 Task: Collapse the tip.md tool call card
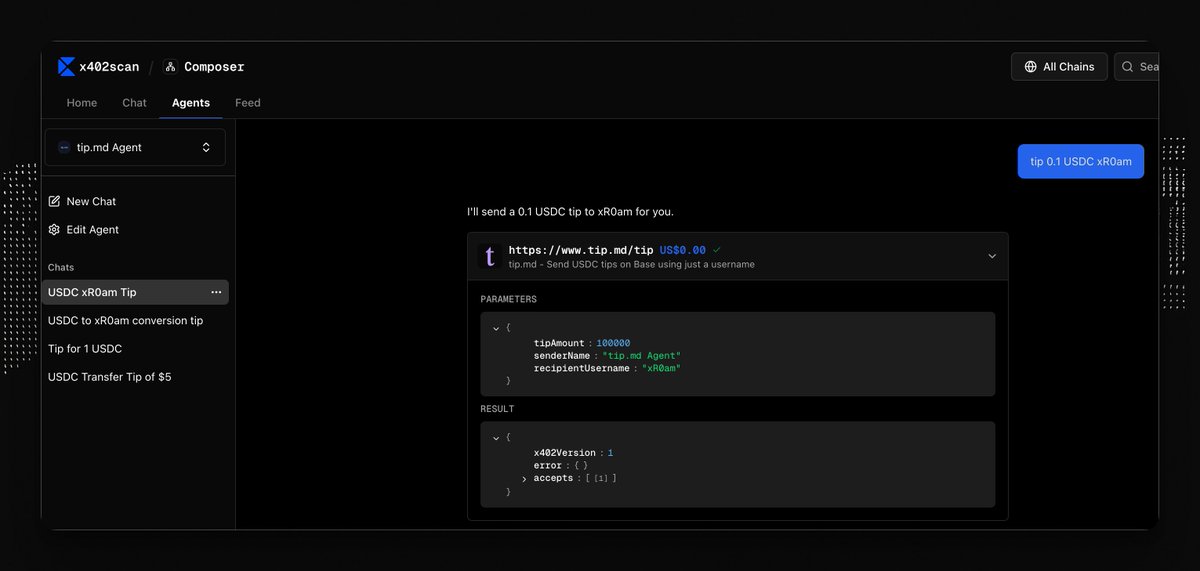pos(992,256)
